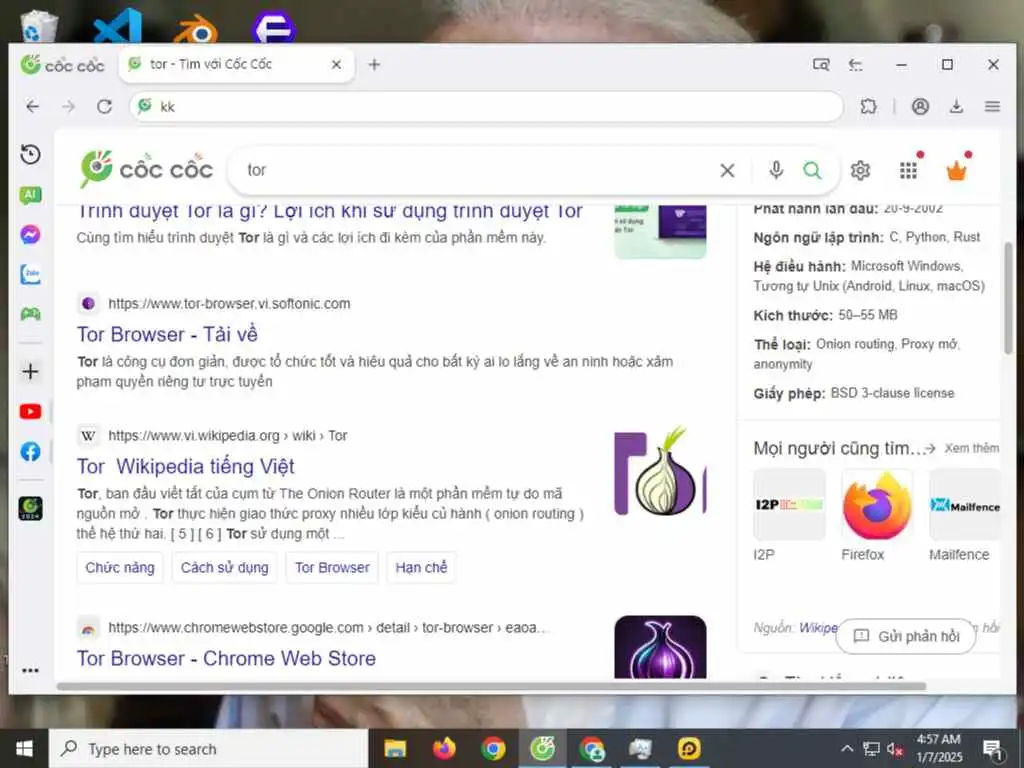
Task: Open 'Trình duyệt Tor là gì' result title
Action: 329,212
